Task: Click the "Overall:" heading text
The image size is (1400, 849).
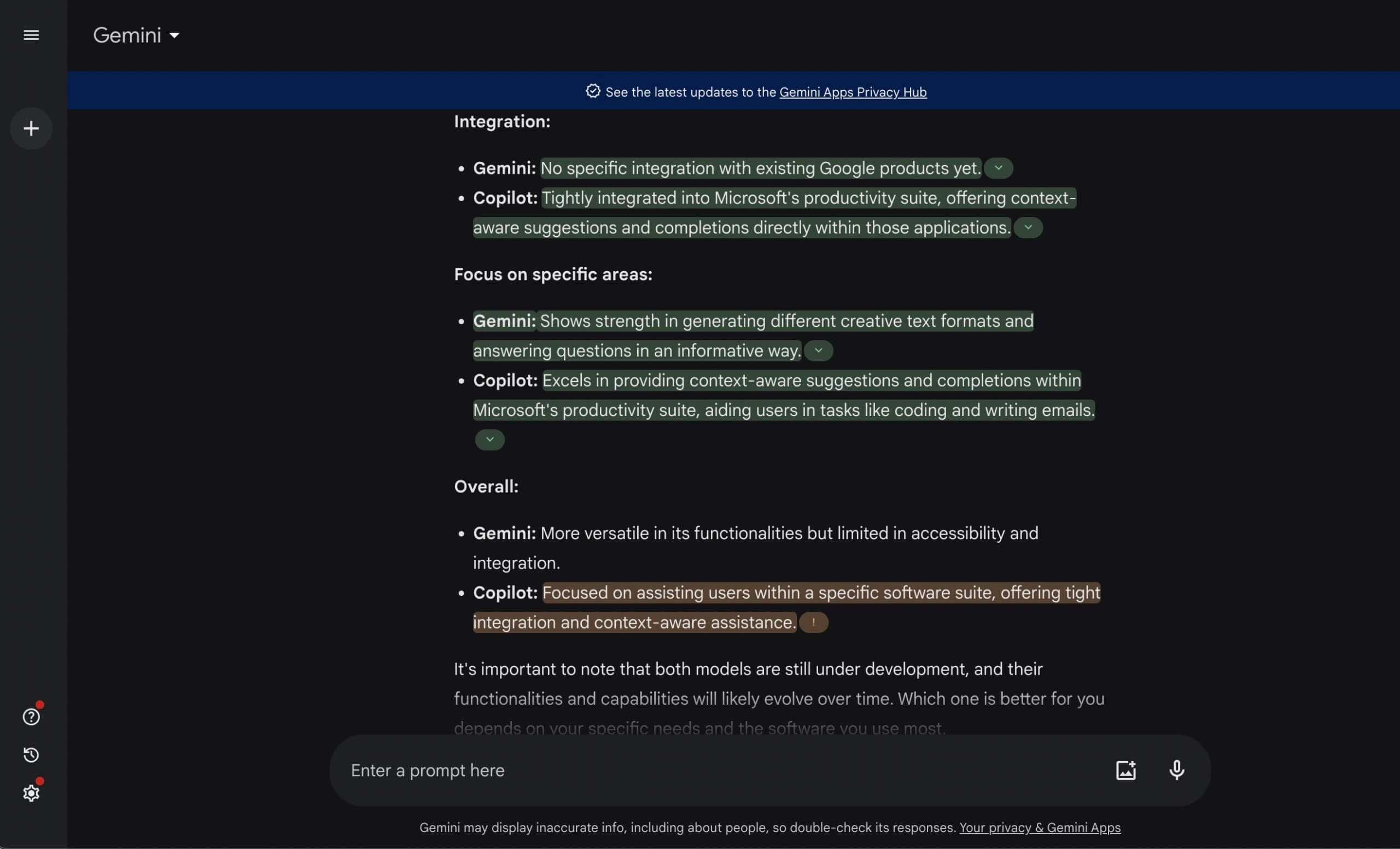Action: (486, 487)
